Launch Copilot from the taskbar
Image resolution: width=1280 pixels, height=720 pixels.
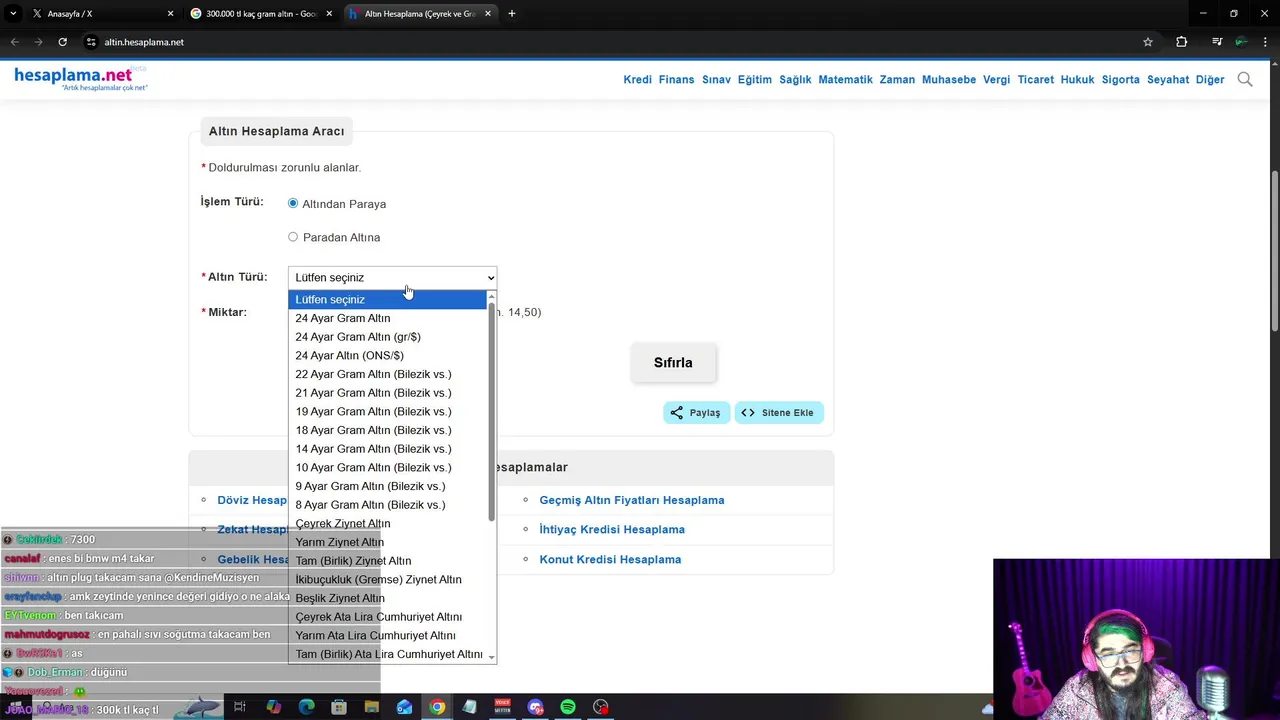[x=273, y=707]
